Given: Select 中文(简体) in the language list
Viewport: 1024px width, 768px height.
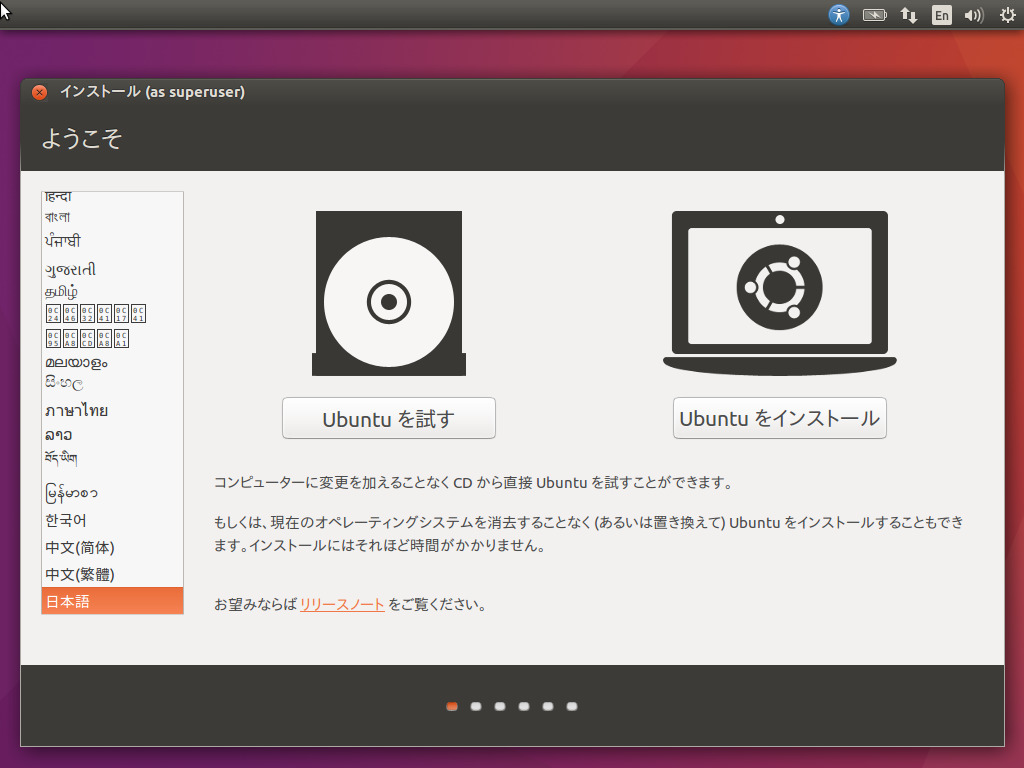Looking at the screenshot, I should pos(112,547).
